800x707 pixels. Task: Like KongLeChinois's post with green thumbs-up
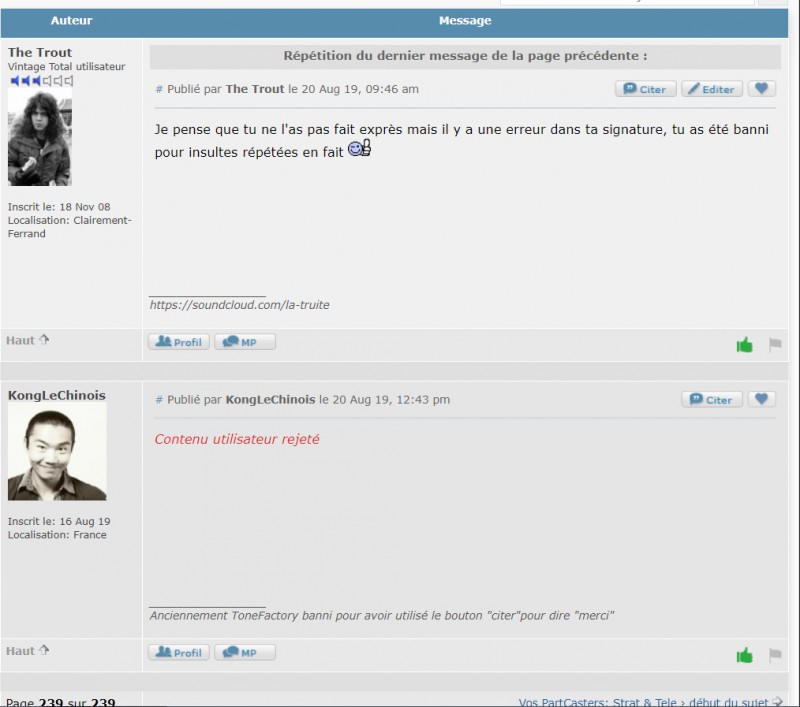point(744,655)
